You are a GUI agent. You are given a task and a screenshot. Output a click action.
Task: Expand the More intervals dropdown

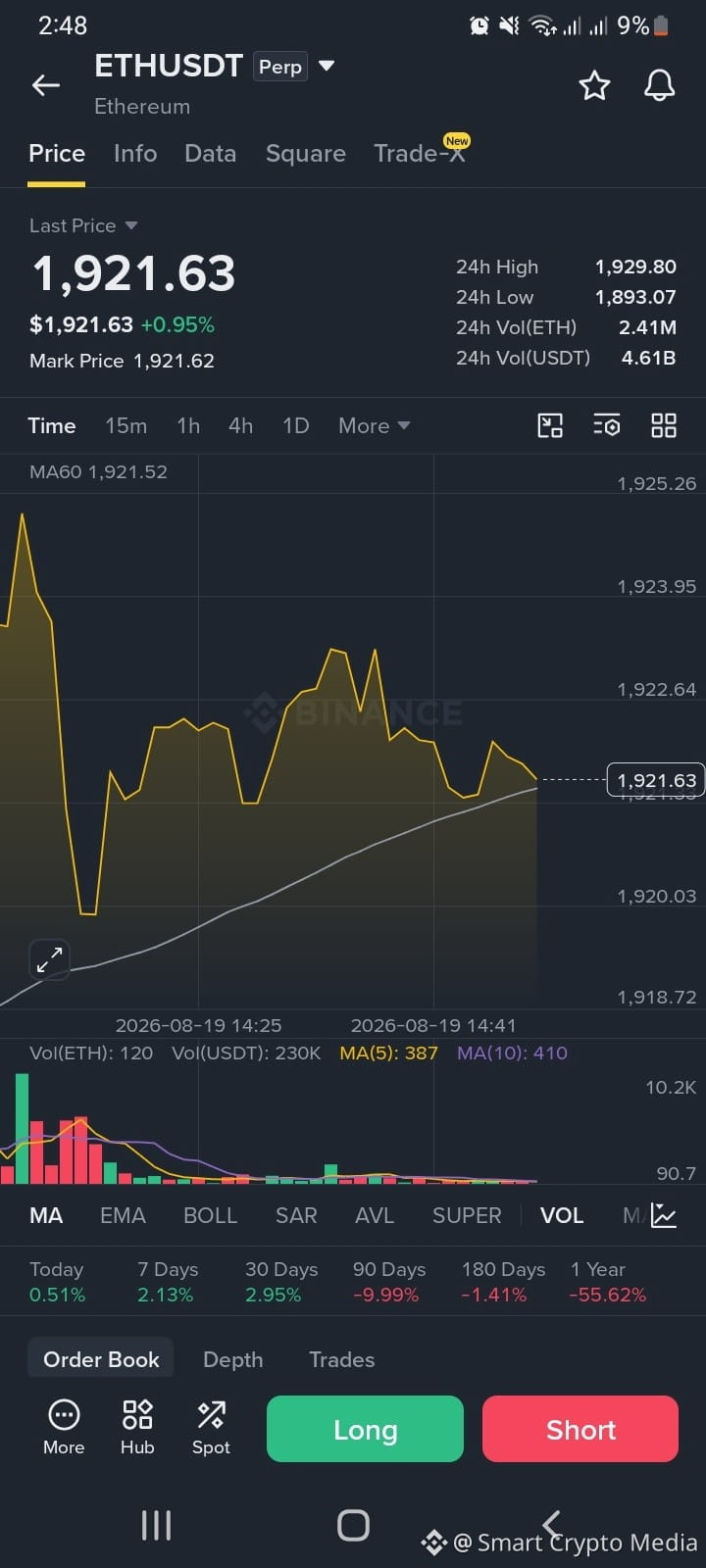374,425
